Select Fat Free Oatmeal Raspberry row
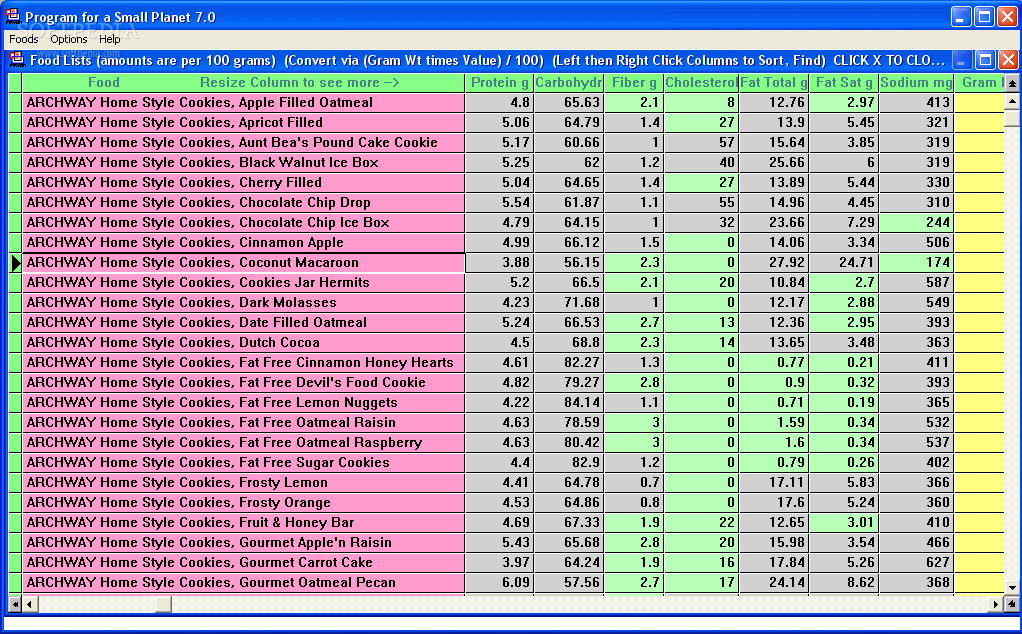Image resolution: width=1022 pixels, height=634 pixels. 243,442
